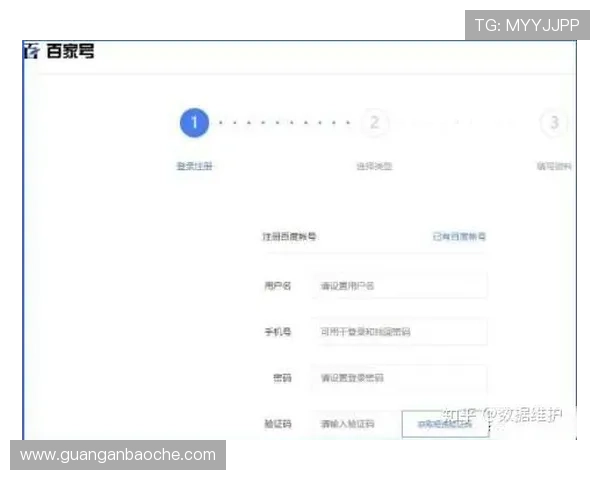Click the 百家号 title text
600x480 pixels.
[x=70, y=51]
